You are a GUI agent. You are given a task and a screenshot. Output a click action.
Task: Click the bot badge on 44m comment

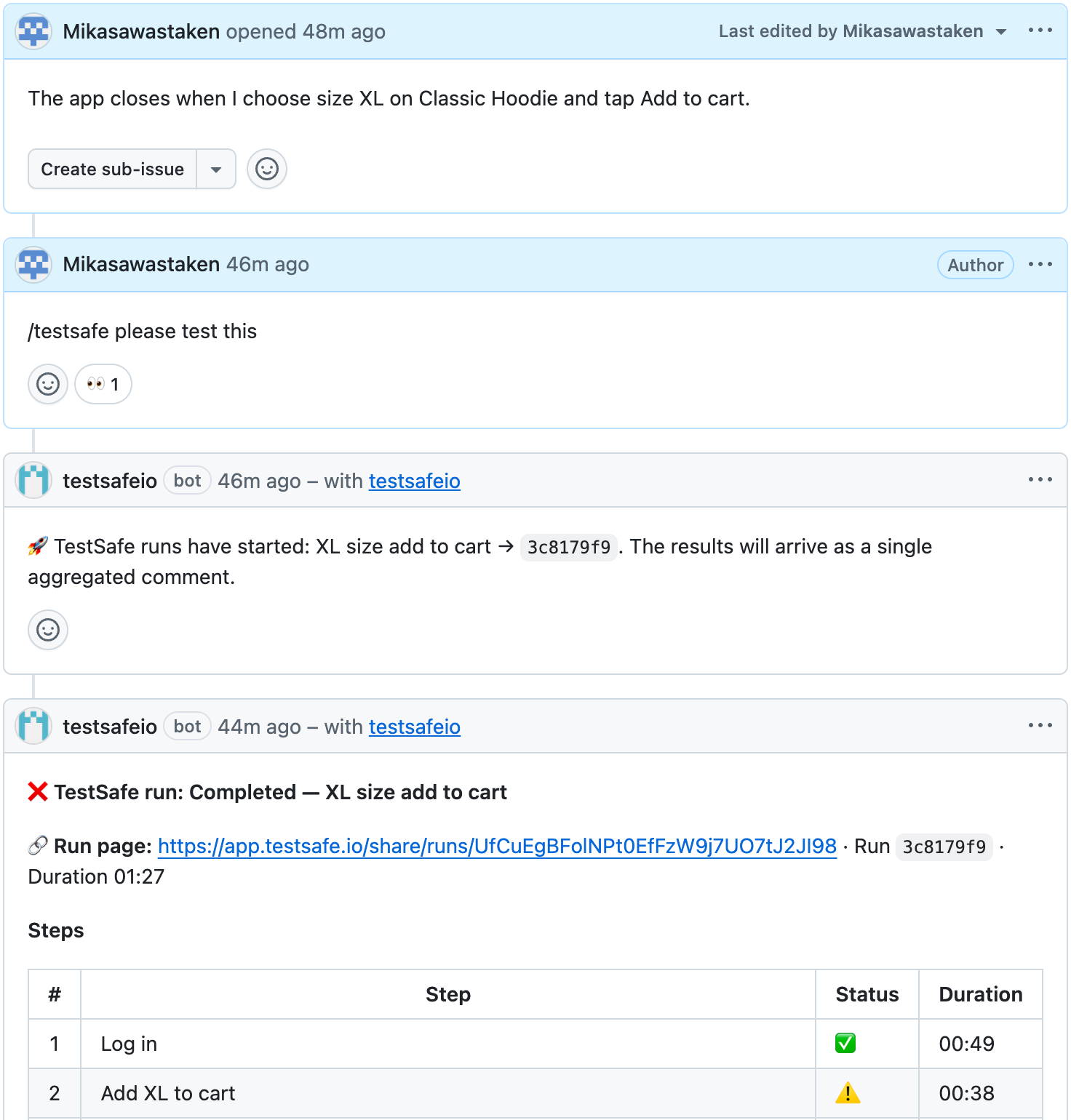[188, 727]
